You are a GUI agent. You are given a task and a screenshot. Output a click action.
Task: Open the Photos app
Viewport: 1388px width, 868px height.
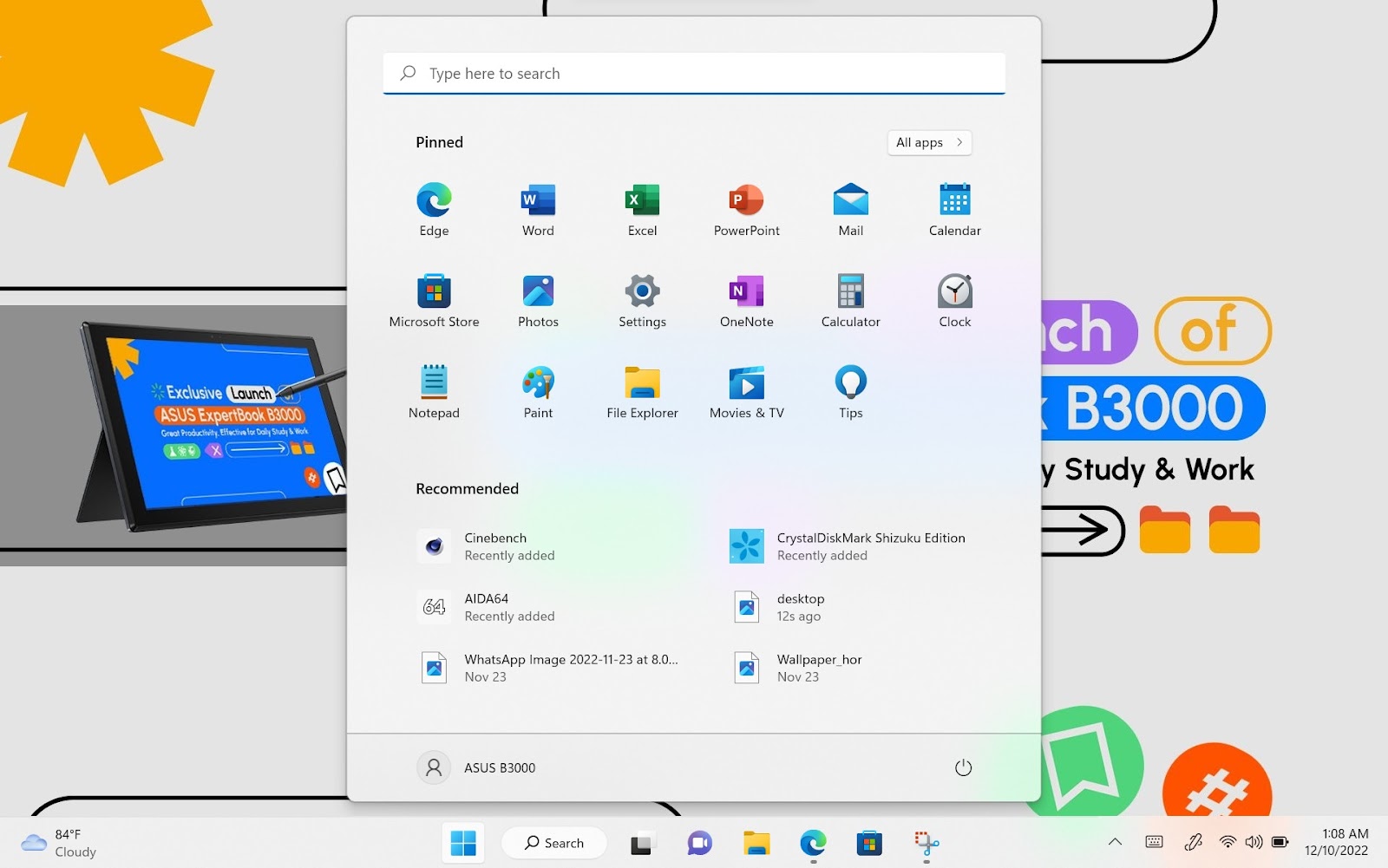click(538, 301)
